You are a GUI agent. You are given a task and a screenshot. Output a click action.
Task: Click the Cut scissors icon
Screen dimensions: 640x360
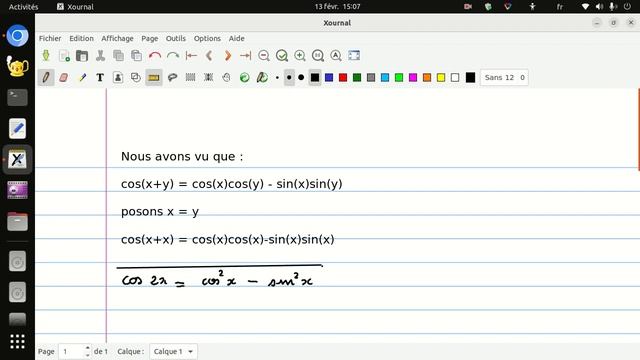pos(100,56)
